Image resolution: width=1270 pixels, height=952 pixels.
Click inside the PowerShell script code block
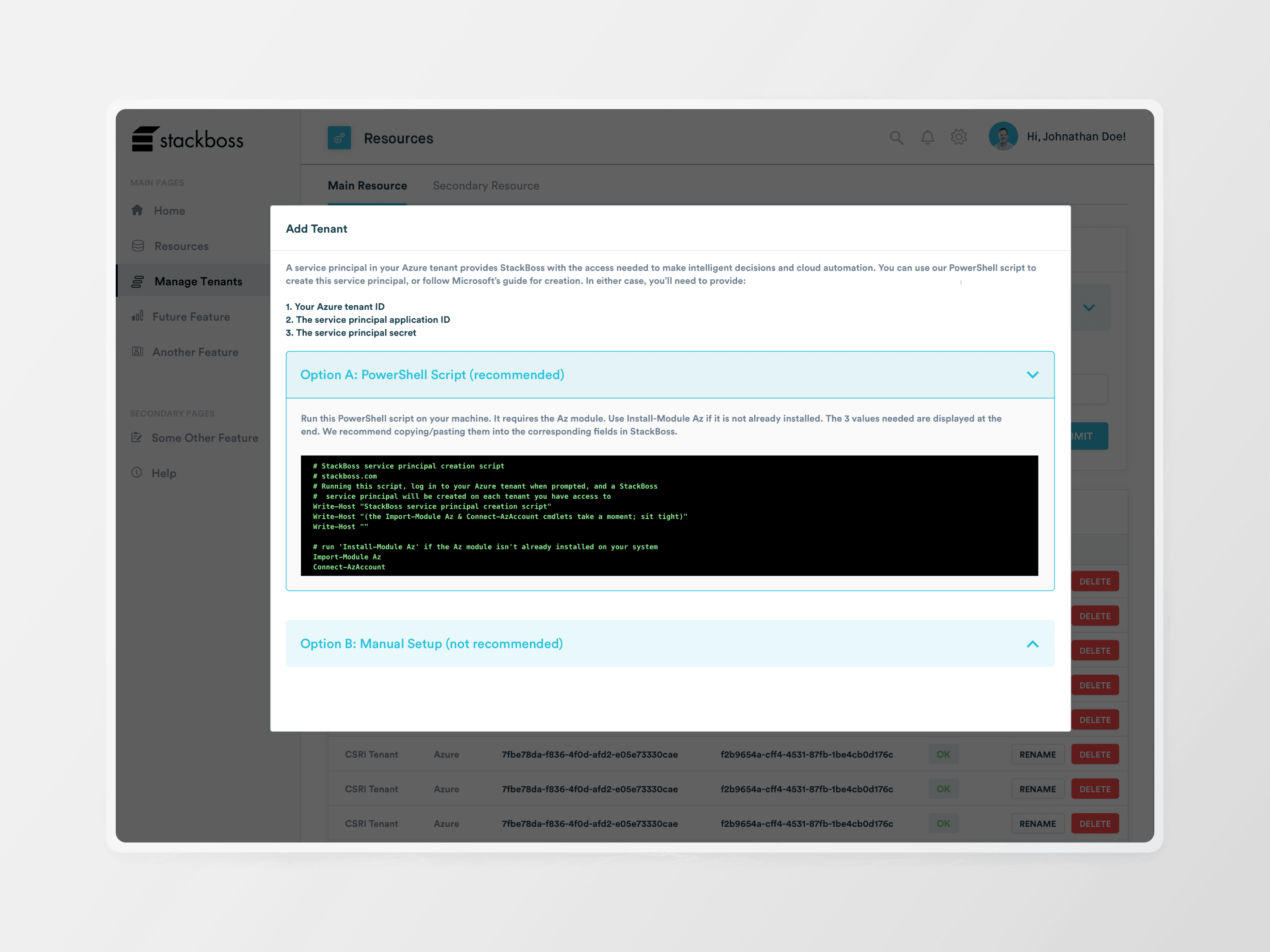pyautogui.click(x=669, y=515)
